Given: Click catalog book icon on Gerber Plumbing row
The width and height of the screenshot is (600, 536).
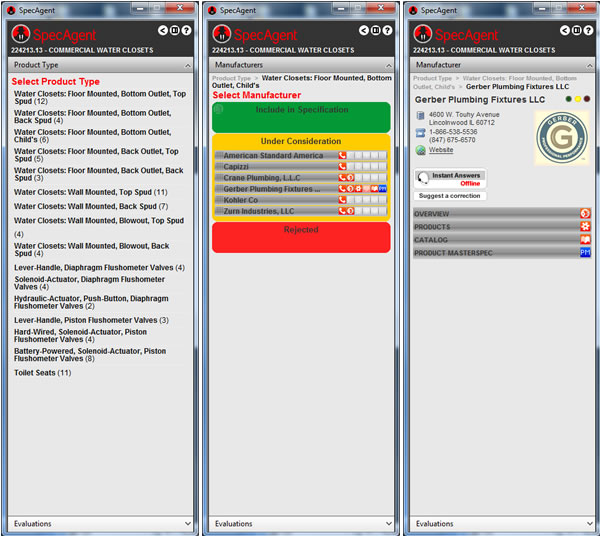Looking at the screenshot, I should click(x=375, y=189).
